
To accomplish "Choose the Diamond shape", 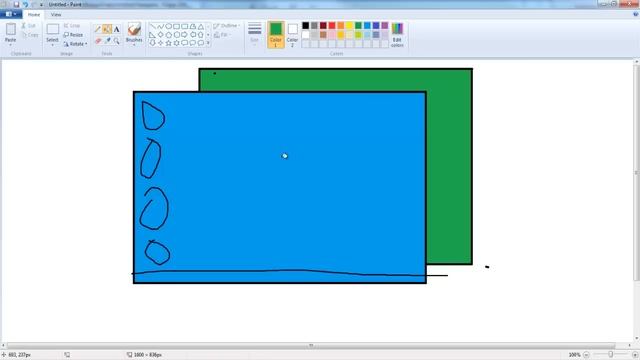I will pos(160,35).
